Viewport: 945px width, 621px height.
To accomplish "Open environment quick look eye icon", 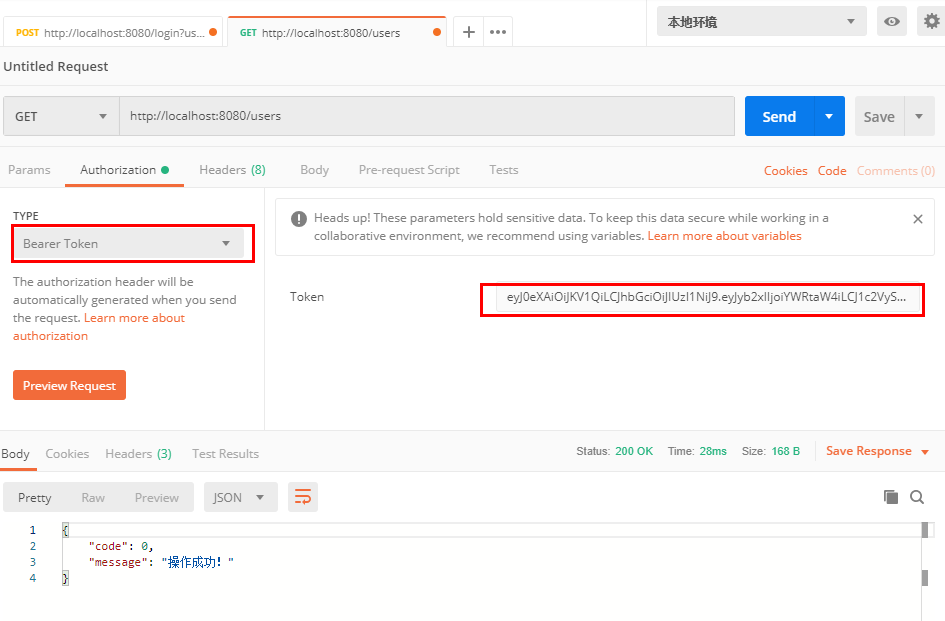I will 891,22.
